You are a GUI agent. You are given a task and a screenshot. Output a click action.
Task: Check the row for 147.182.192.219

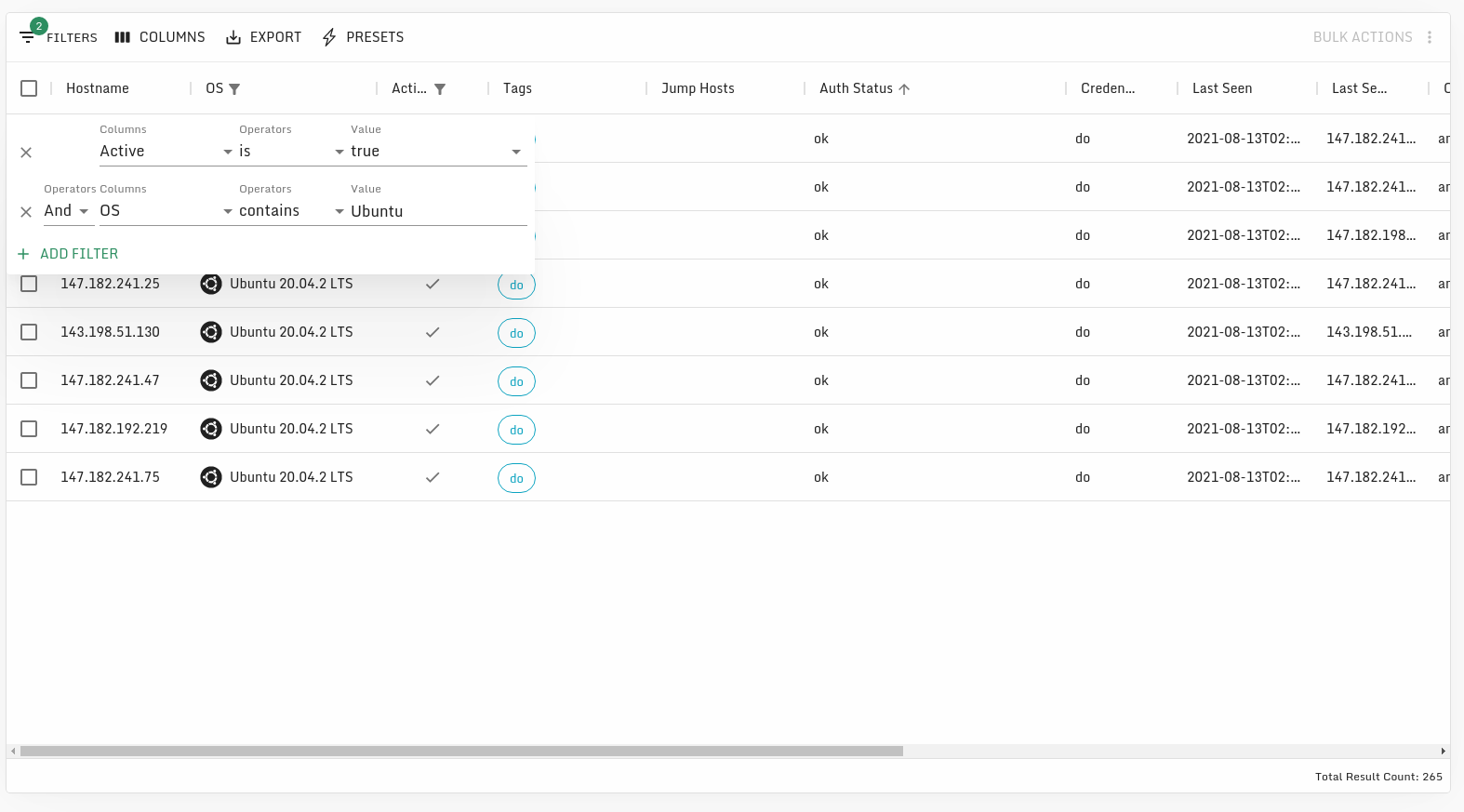pos(29,429)
